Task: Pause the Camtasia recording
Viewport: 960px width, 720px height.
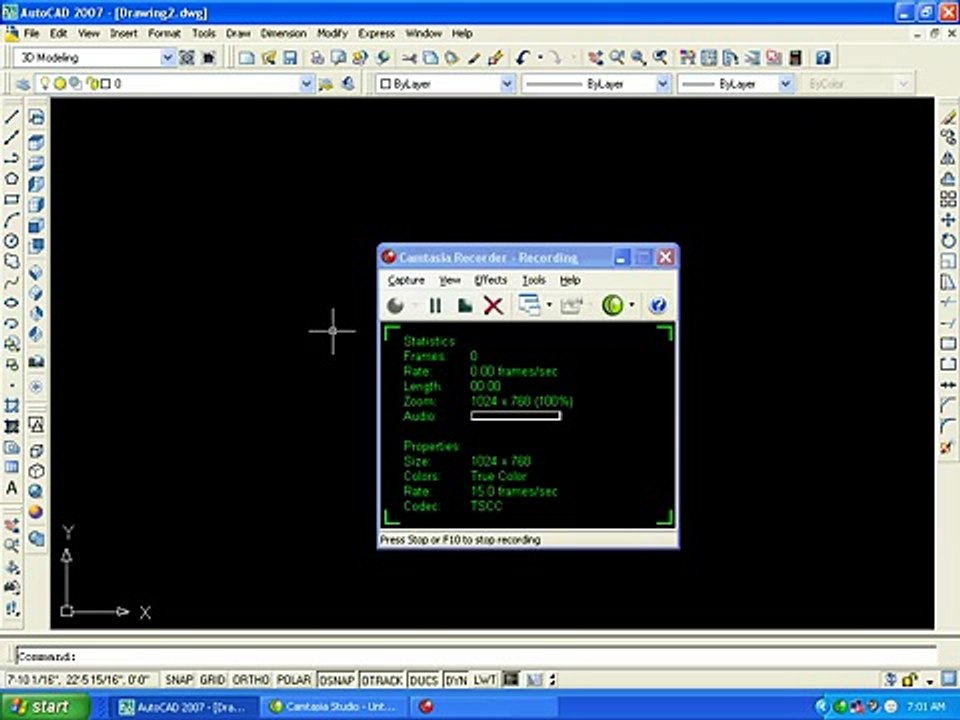Action: pos(435,305)
